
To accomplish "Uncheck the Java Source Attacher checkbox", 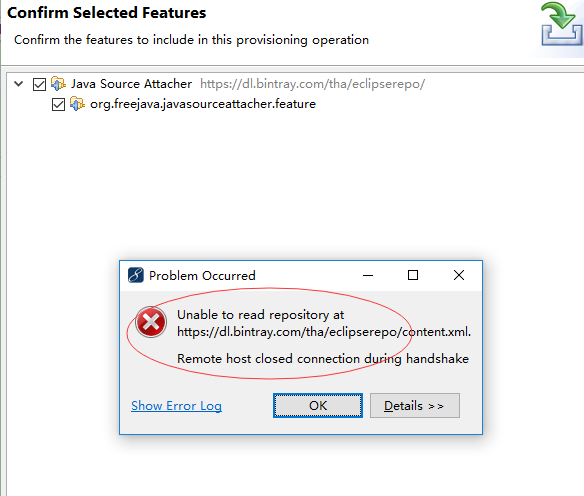I will 39,85.
